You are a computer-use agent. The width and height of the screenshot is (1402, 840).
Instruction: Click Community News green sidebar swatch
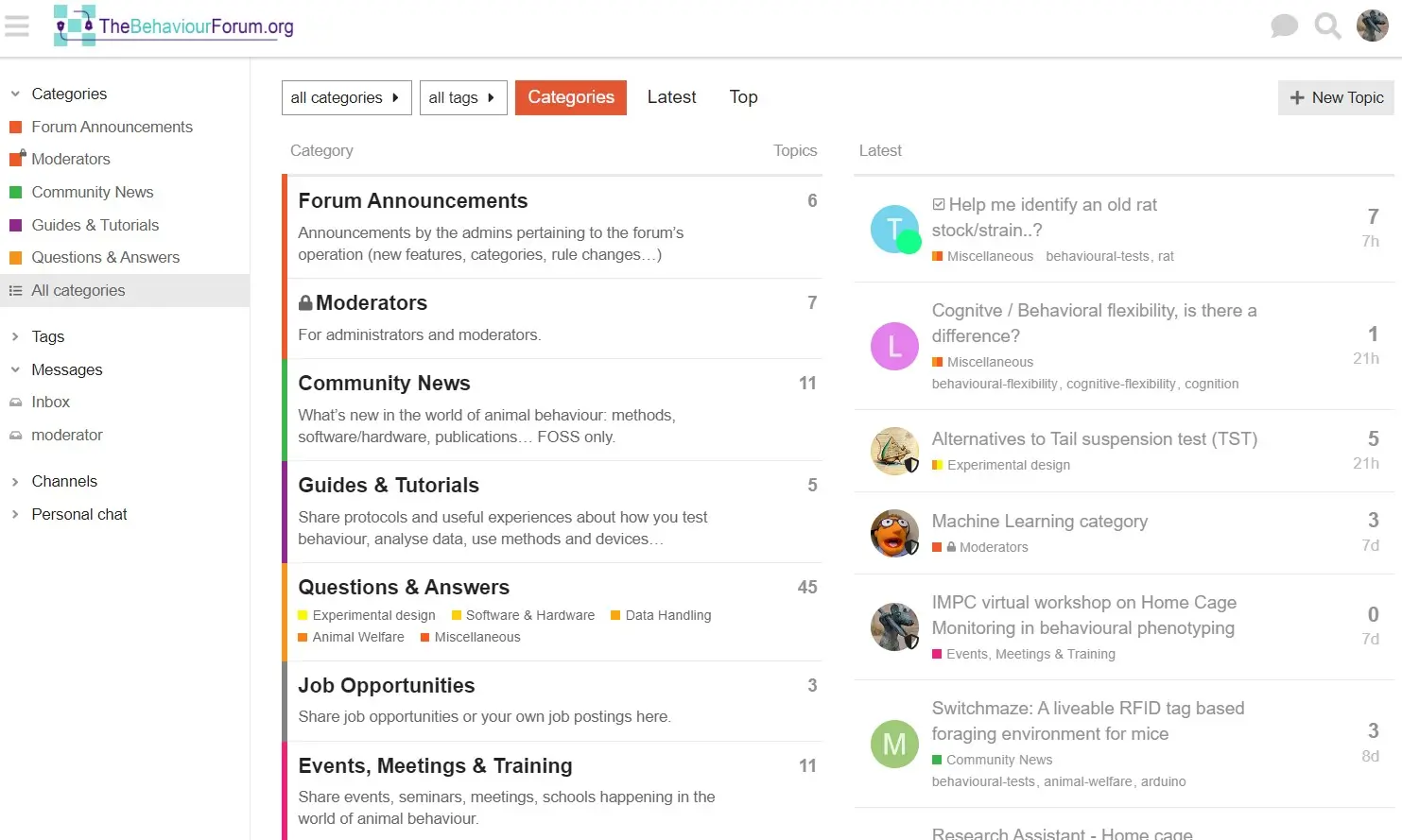pyautogui.click(x=15, y=192)
